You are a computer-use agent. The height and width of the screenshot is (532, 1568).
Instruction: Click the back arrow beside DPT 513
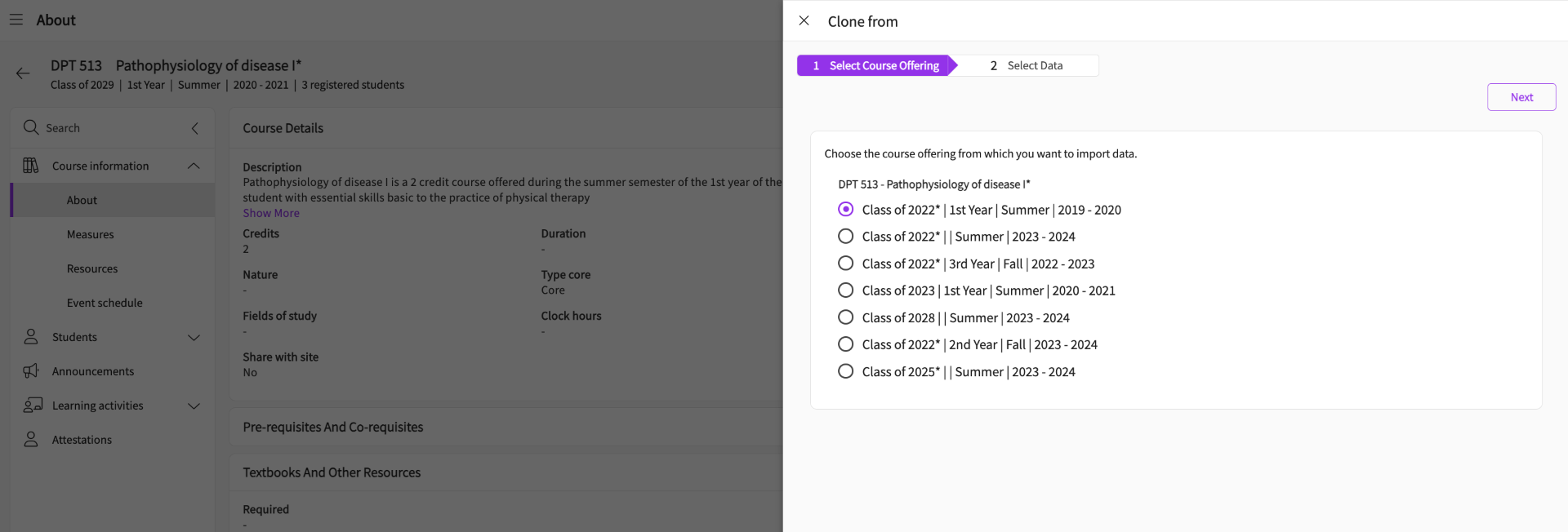click(x=23, y=73)
